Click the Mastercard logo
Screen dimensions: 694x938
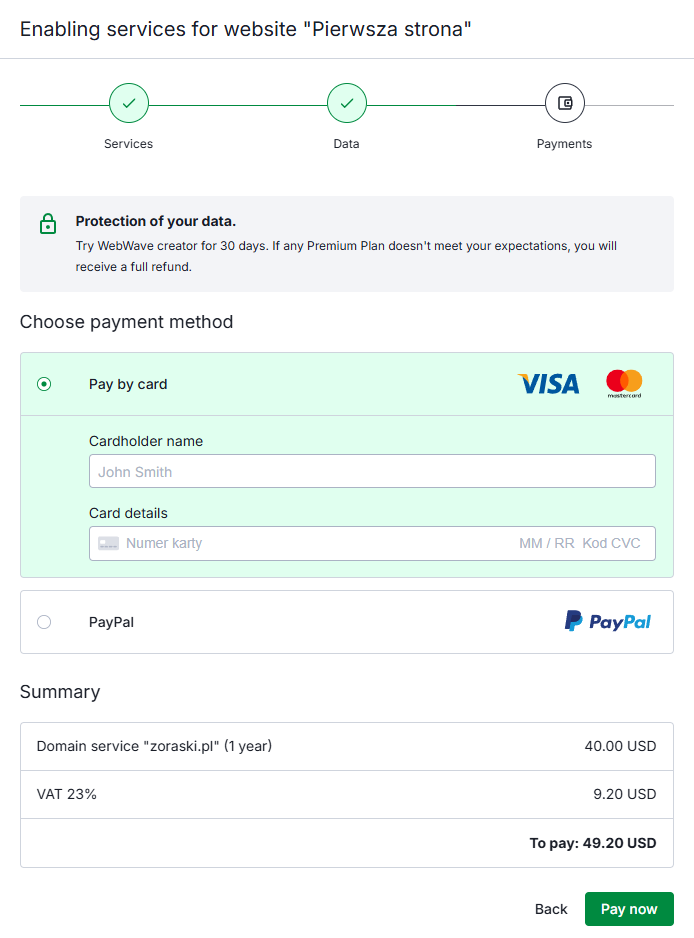[x=624, y=383]
